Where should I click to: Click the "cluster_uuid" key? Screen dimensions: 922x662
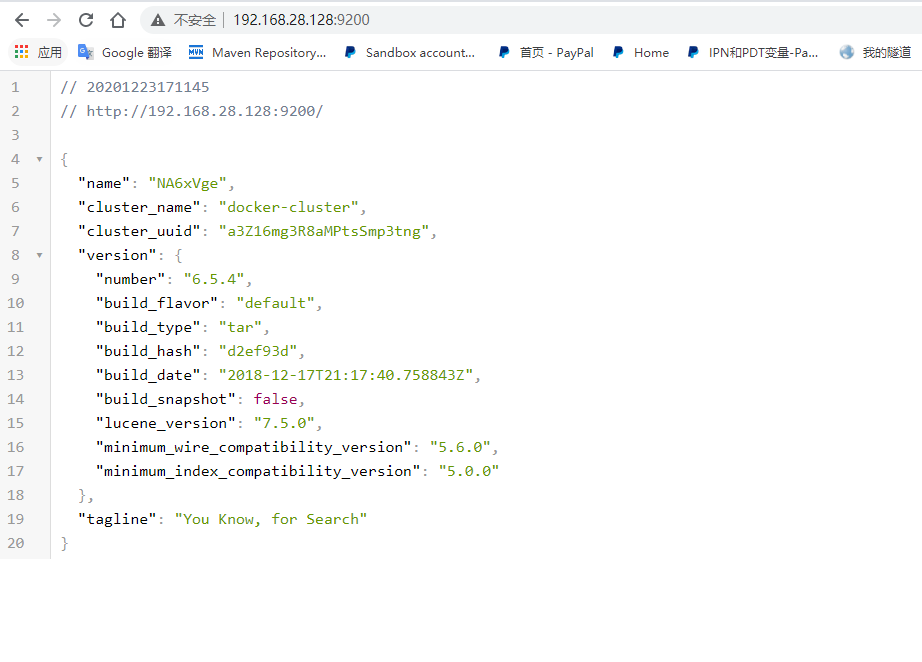pyautogui.click(x=139, y=232)
